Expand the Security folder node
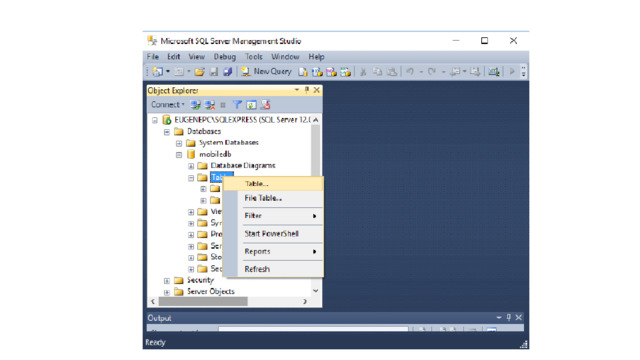The width and height of the screenshot is (640, 360). [x=167, y=281]
